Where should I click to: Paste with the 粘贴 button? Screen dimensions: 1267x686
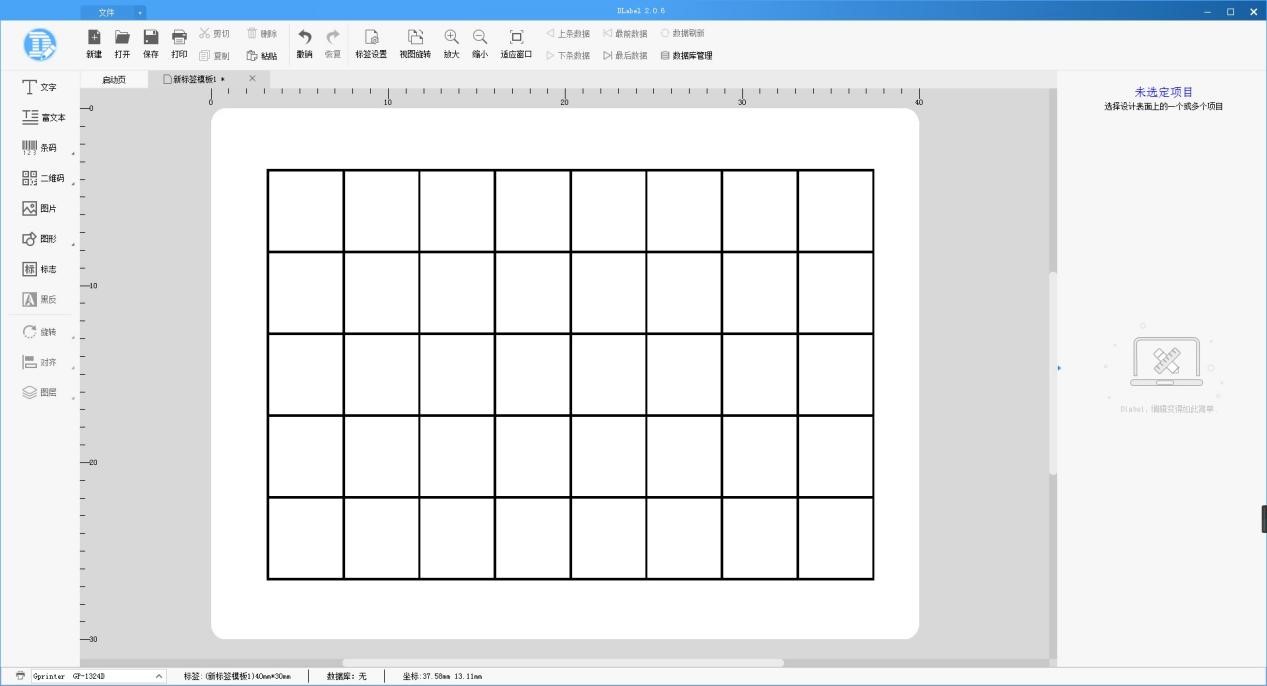pyautogui.click(x=262, y=56)
